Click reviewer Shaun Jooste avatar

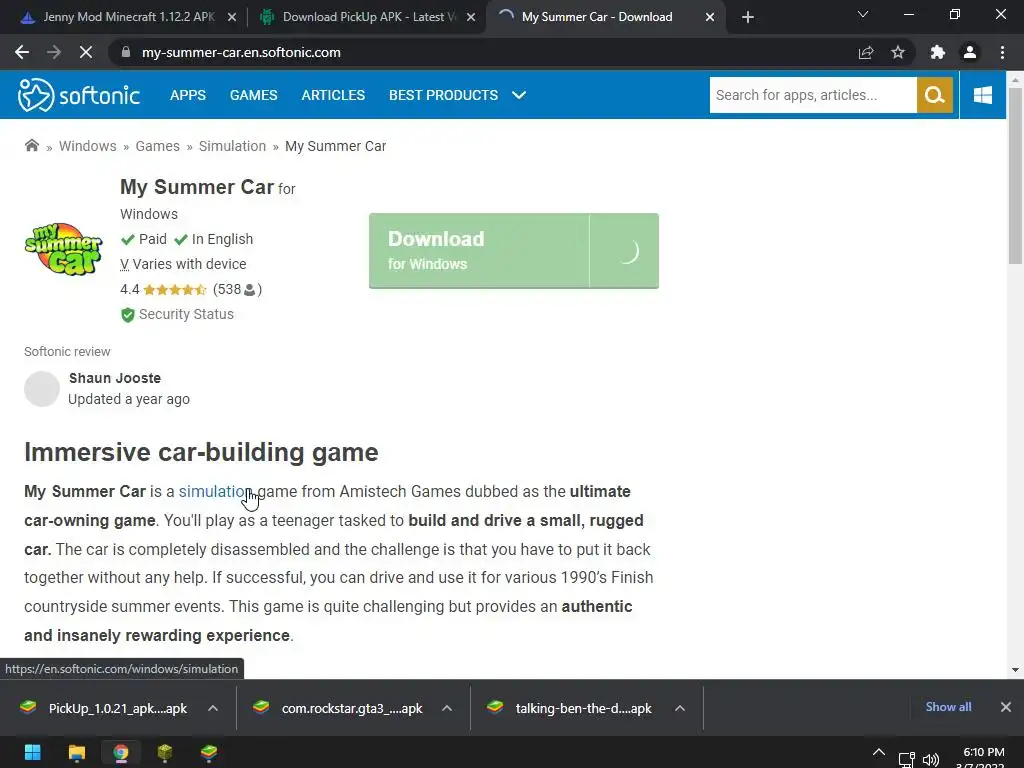(x=42, y=389)
